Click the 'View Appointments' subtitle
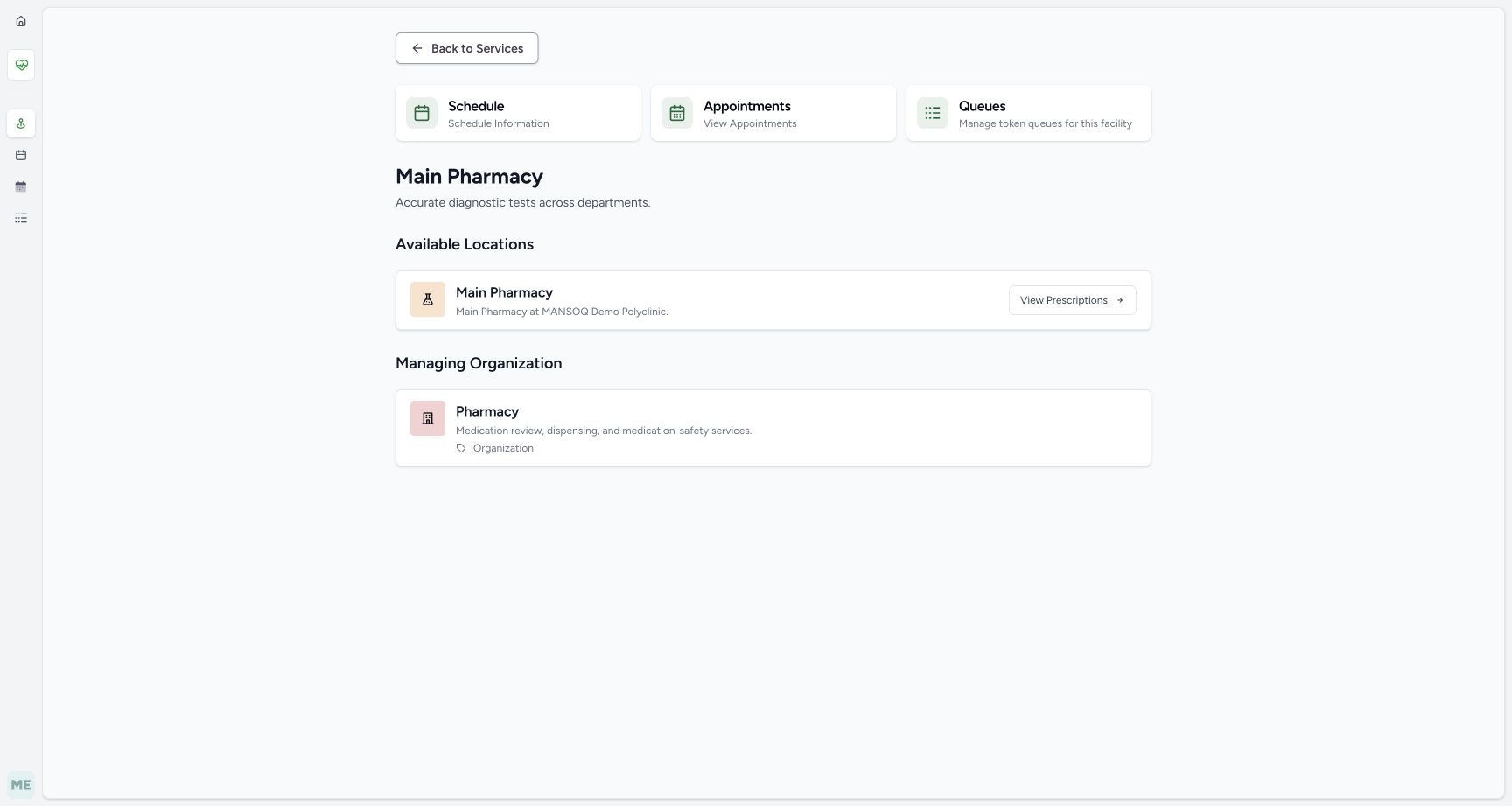The width and height of the screenshot is (1512, 806). 750,123
